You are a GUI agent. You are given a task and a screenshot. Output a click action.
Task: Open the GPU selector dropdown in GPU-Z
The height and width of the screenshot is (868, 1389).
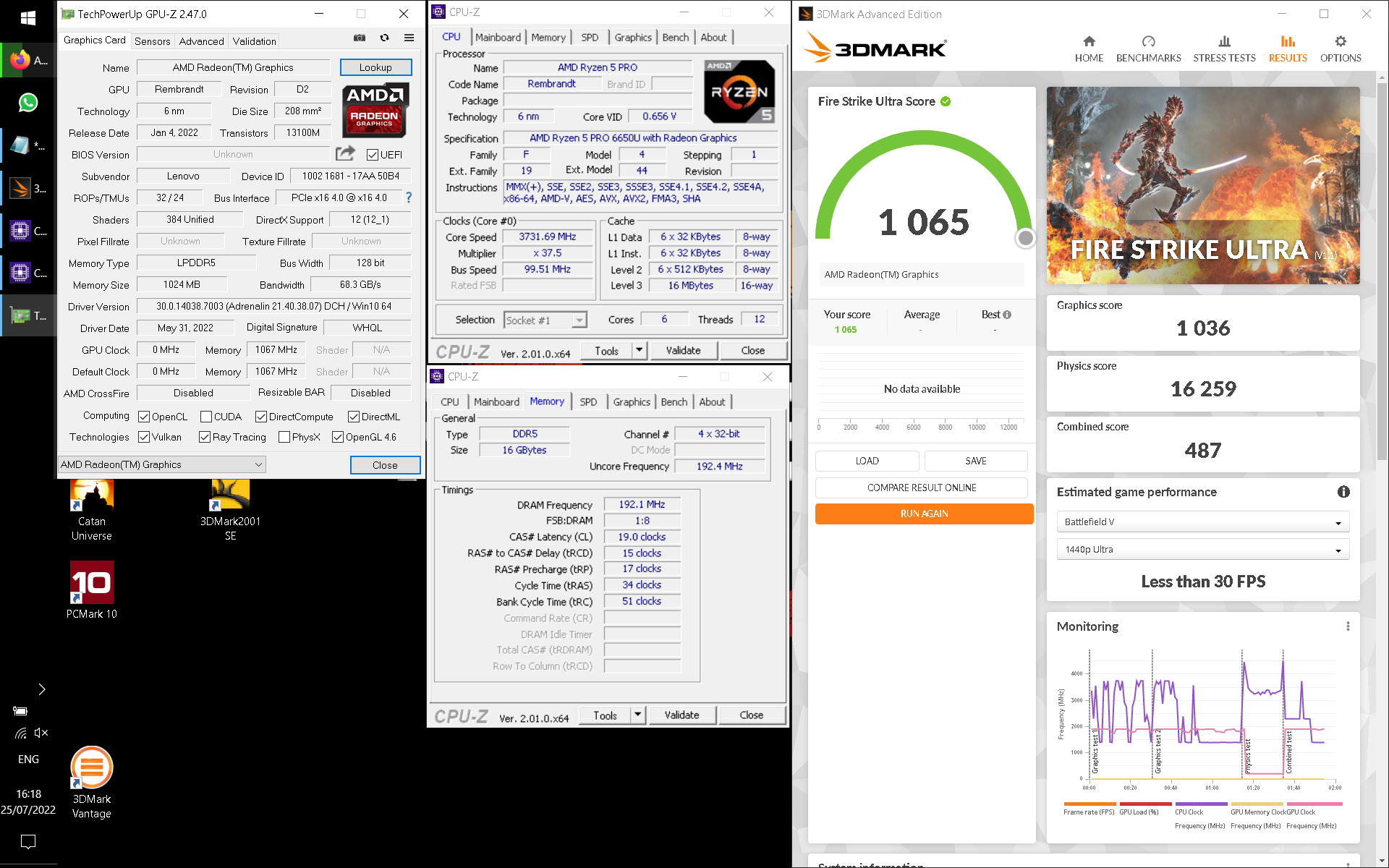pos(162,464)
